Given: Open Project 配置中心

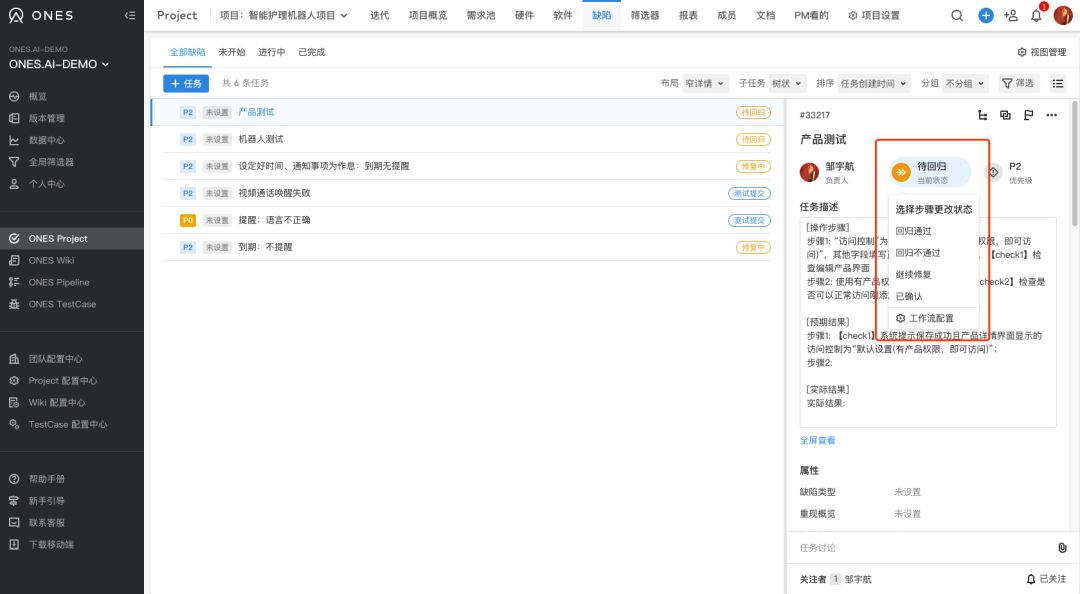Looking at the screenshot, I should click(63, 380).
